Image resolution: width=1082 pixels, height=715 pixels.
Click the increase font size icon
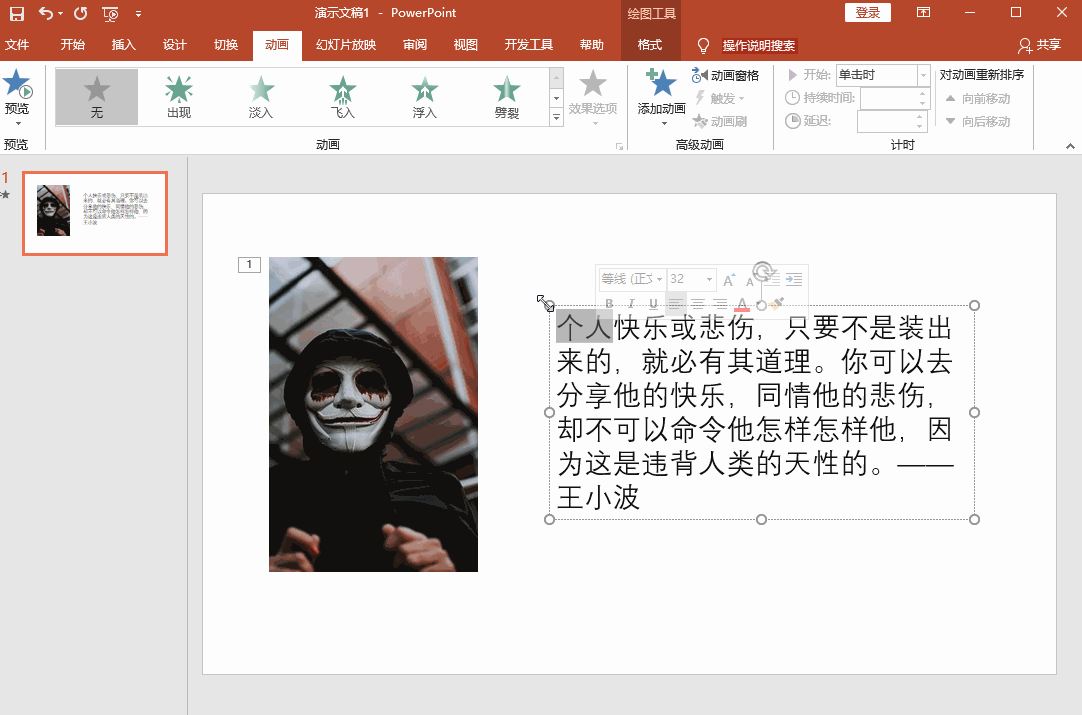pos(728,280)
